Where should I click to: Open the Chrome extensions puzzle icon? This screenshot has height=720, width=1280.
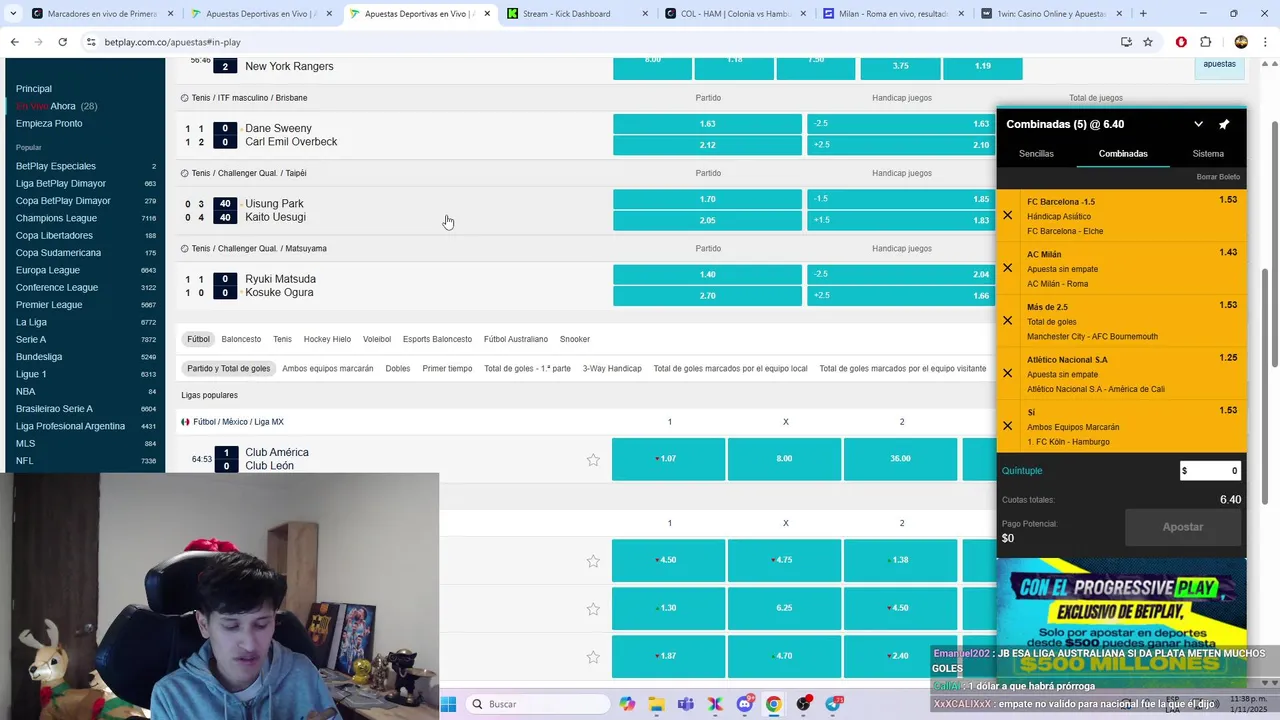1205,42
